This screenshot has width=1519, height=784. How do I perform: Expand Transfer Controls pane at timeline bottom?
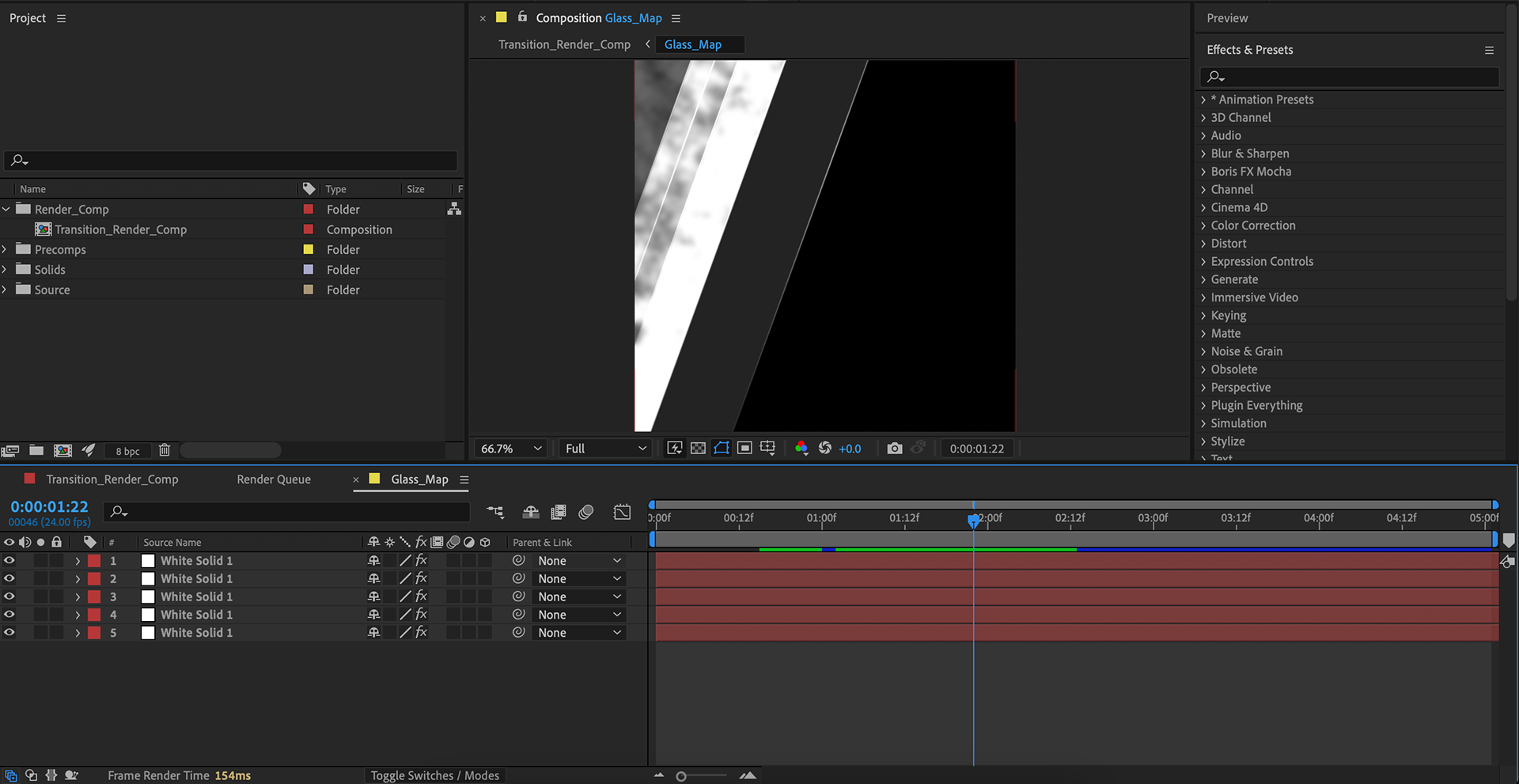(x=31, y=776)
